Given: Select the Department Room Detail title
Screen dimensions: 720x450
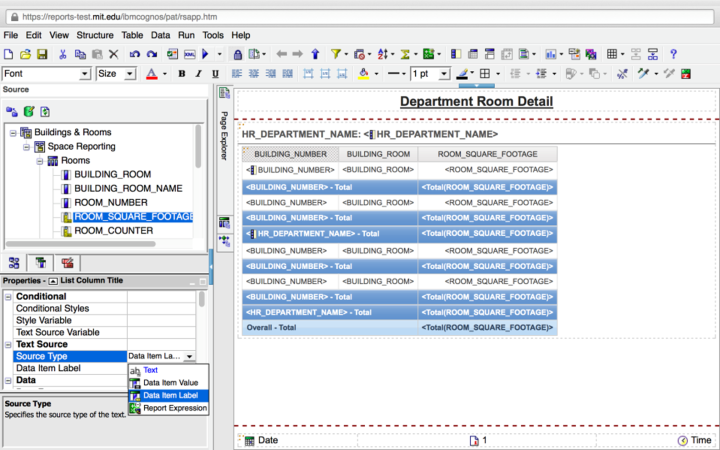Looking at the screenshot, I should pyautogui.click(x=475, y=102).
